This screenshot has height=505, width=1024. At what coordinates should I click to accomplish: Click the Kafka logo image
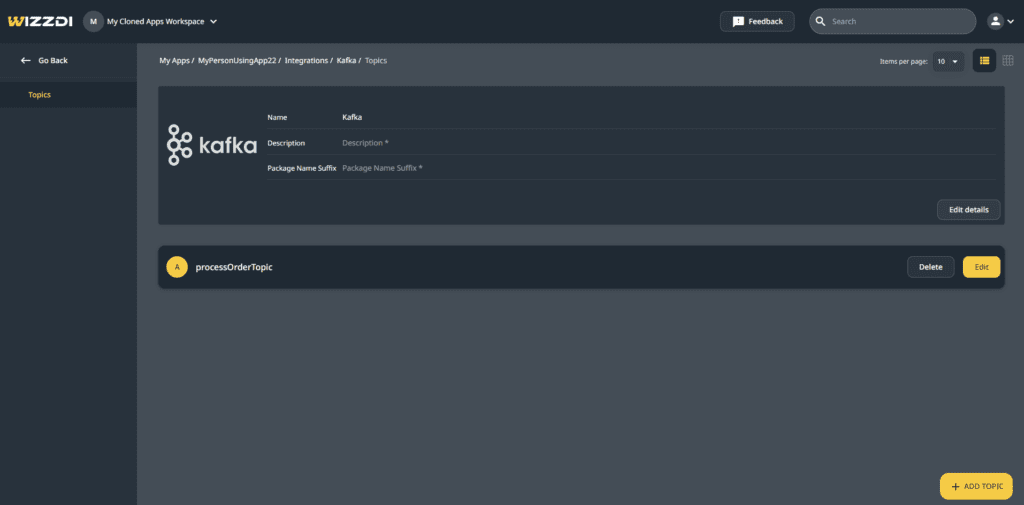tap(212, 145)
